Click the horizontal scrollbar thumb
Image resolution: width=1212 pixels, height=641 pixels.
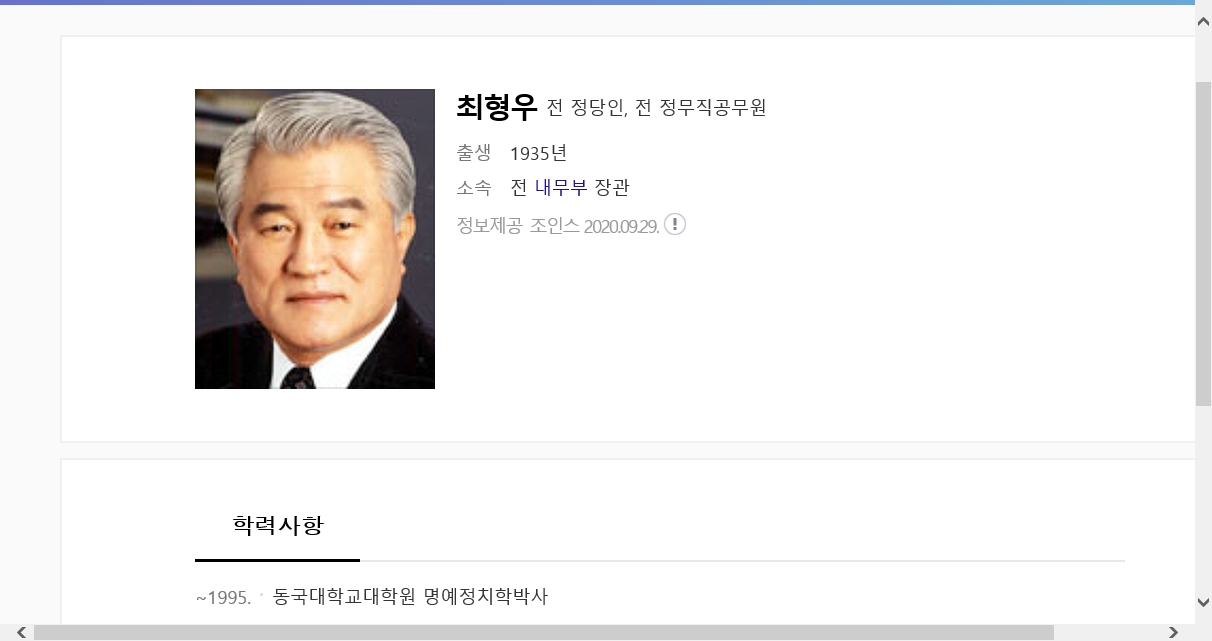point(544,632)
